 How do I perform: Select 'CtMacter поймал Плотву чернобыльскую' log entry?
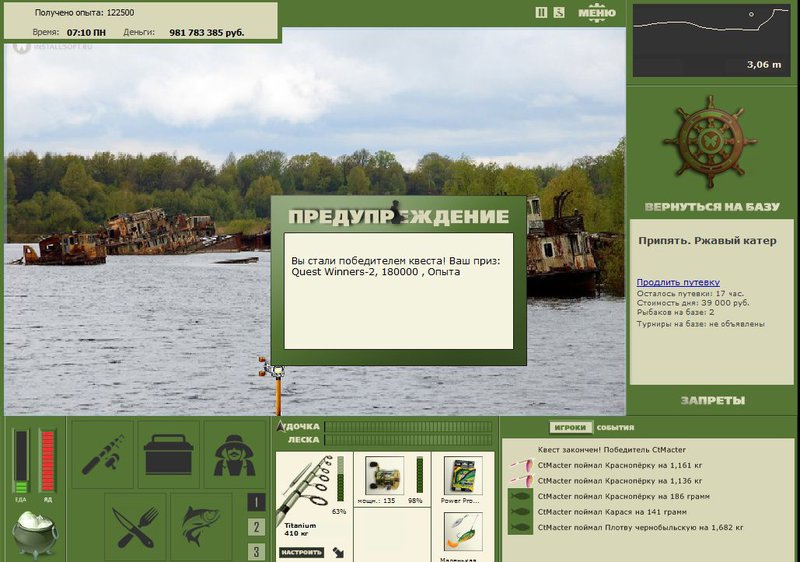[x=640, y=527]
